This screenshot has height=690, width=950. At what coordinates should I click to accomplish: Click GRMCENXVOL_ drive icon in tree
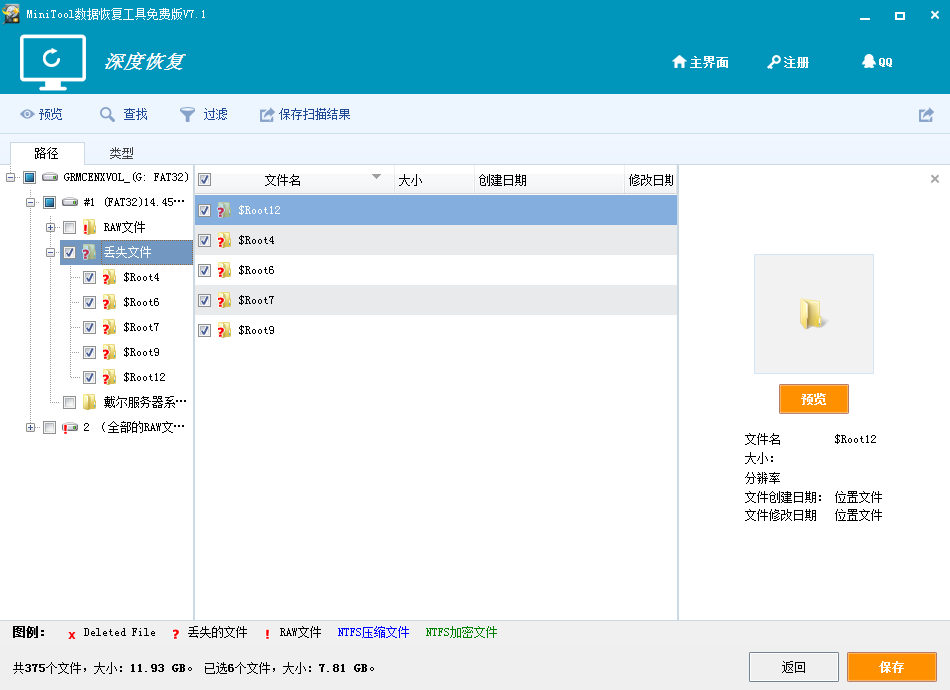pyautogui.click(x=50, y=177)
